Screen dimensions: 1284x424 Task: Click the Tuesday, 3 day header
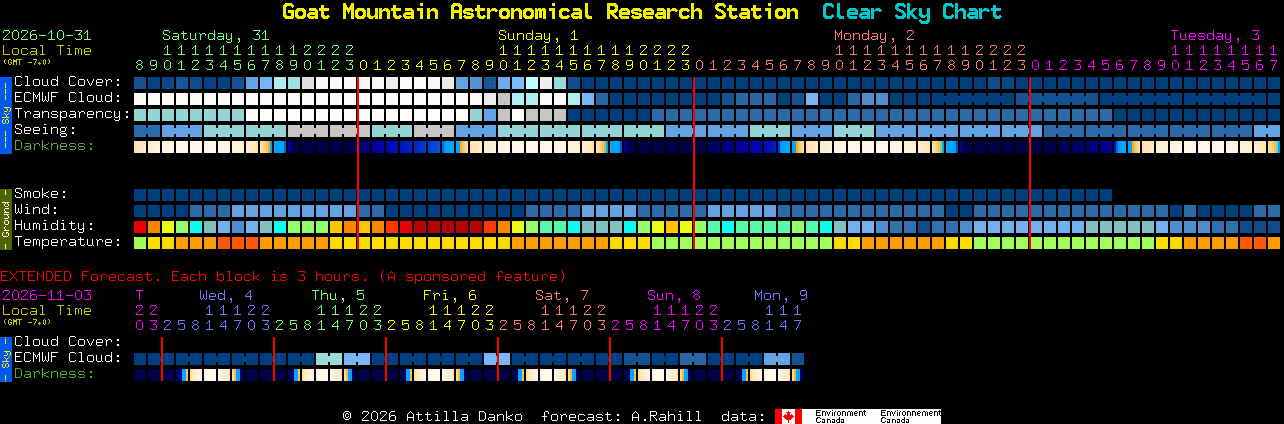1215,35
